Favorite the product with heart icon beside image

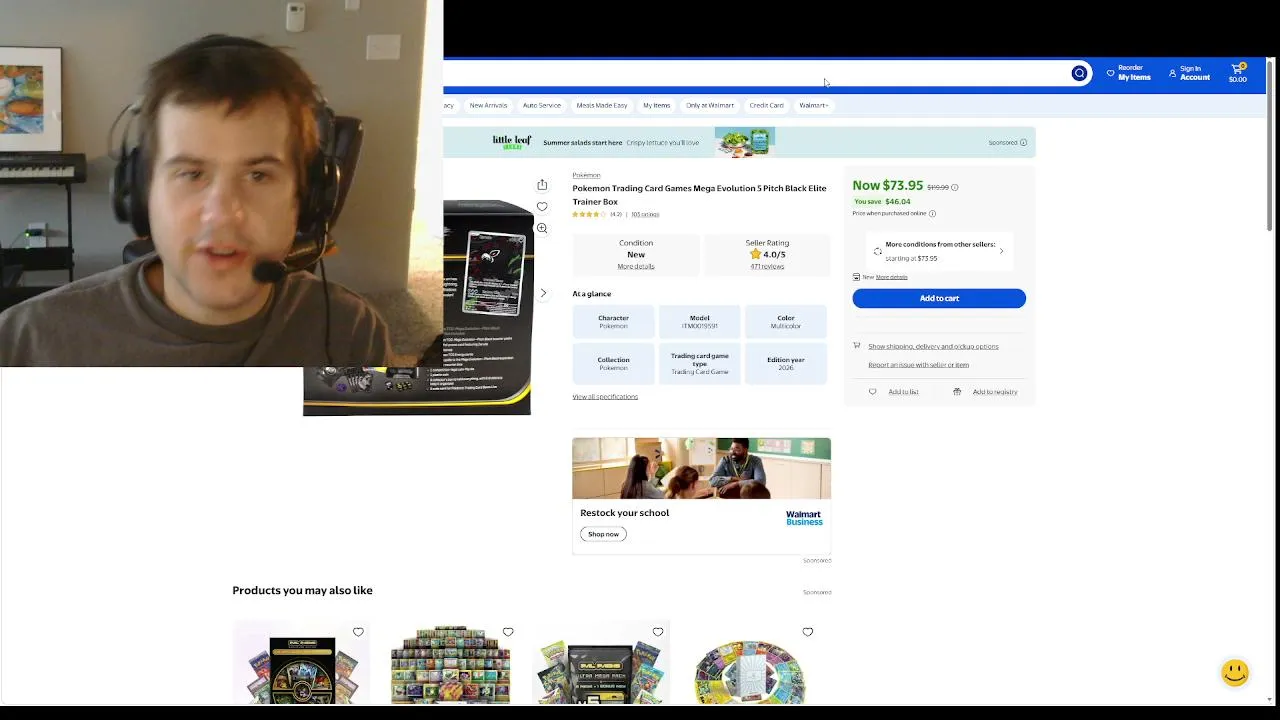pos(542,207)
